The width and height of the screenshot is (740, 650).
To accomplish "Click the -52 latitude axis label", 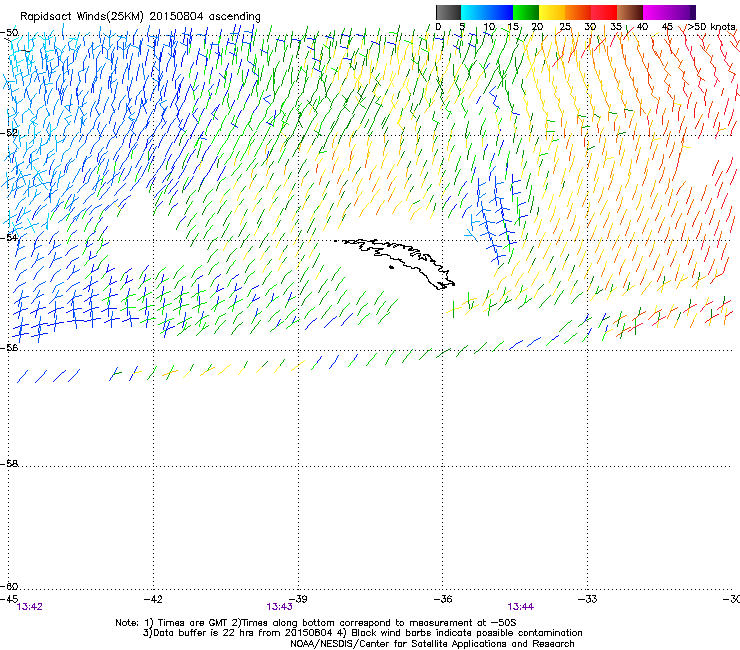I will point(9,133).
